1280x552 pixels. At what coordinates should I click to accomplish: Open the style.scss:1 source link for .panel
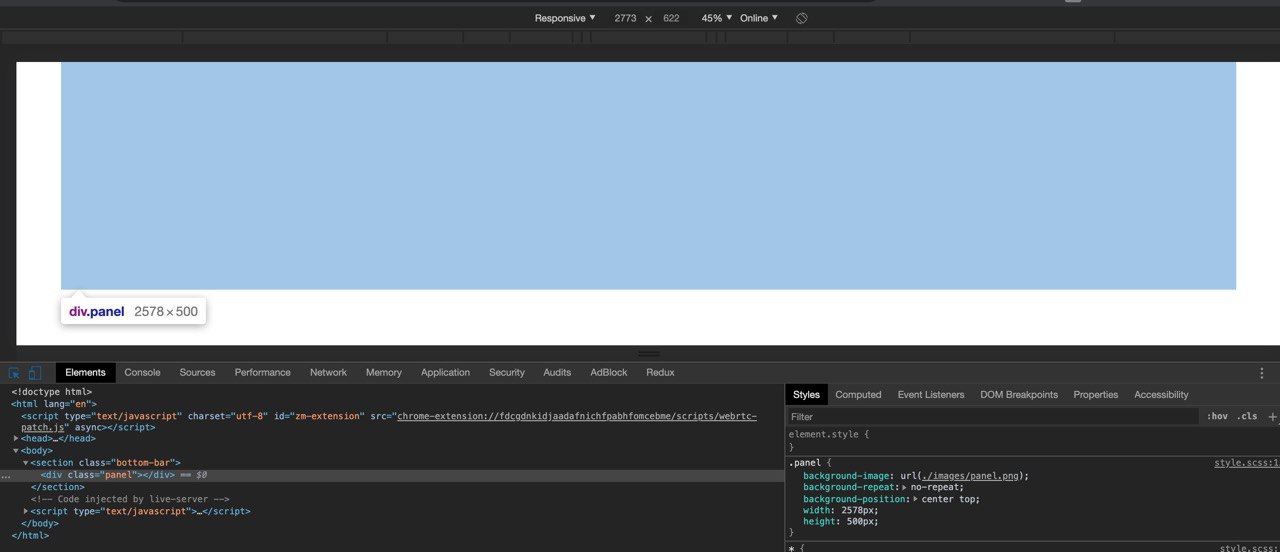[1247, 463]
